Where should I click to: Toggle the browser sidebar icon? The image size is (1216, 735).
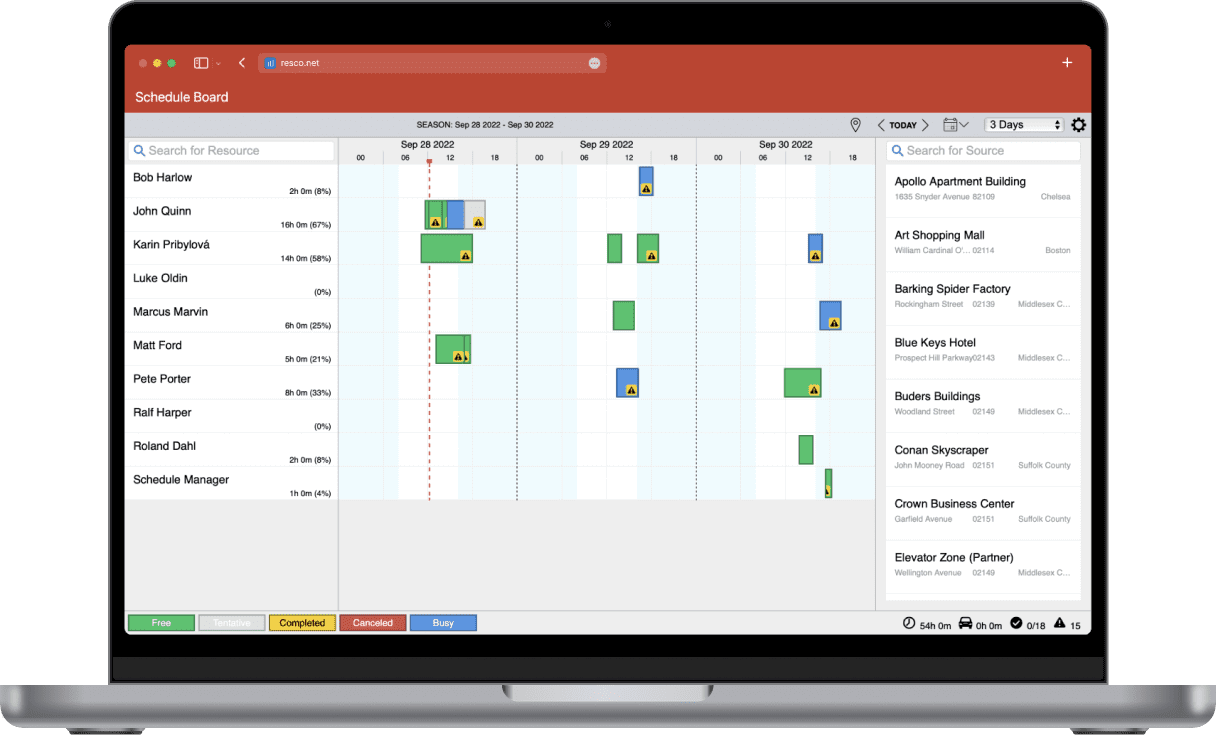(201, 63)
